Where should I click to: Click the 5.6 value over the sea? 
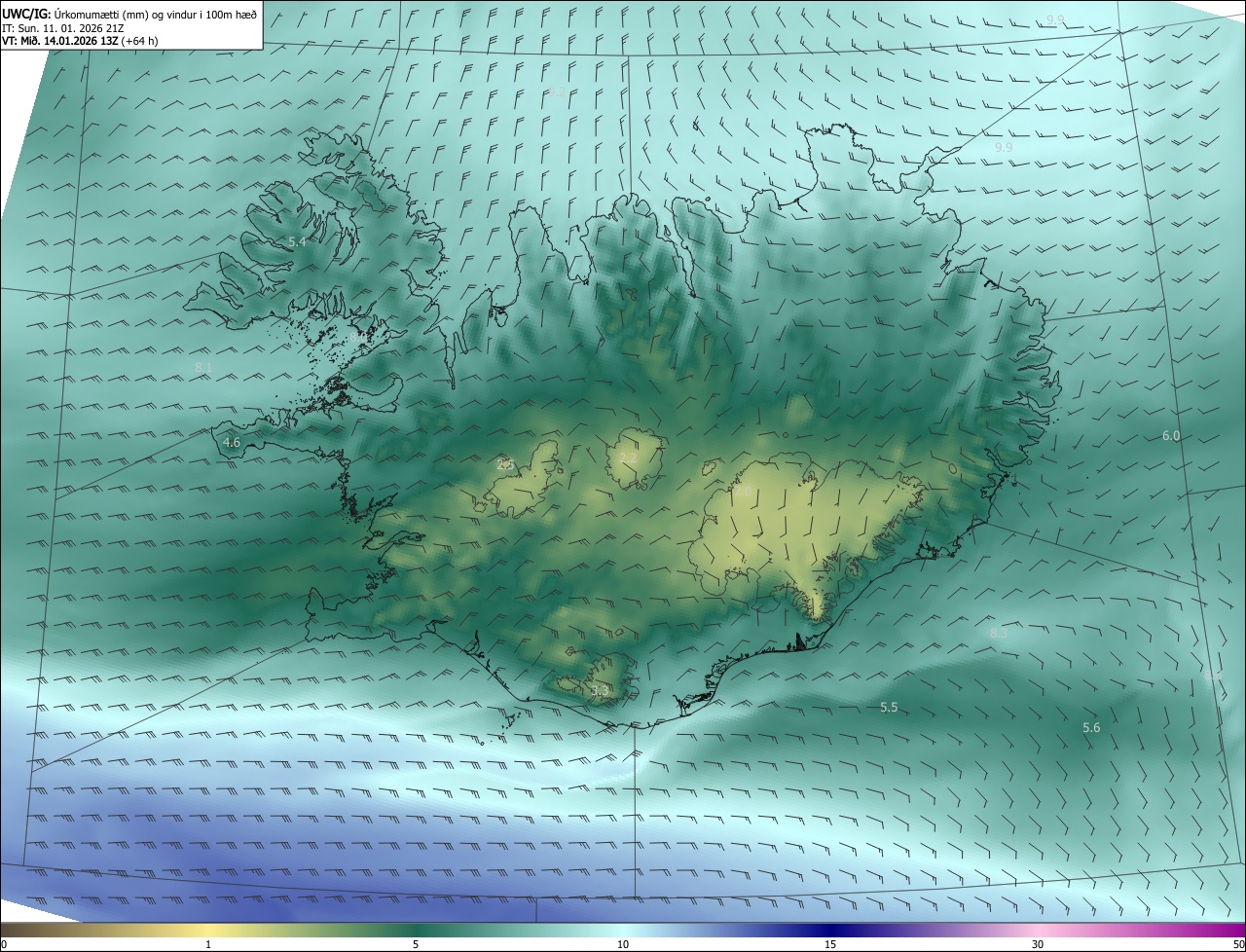pos(1091,727)
